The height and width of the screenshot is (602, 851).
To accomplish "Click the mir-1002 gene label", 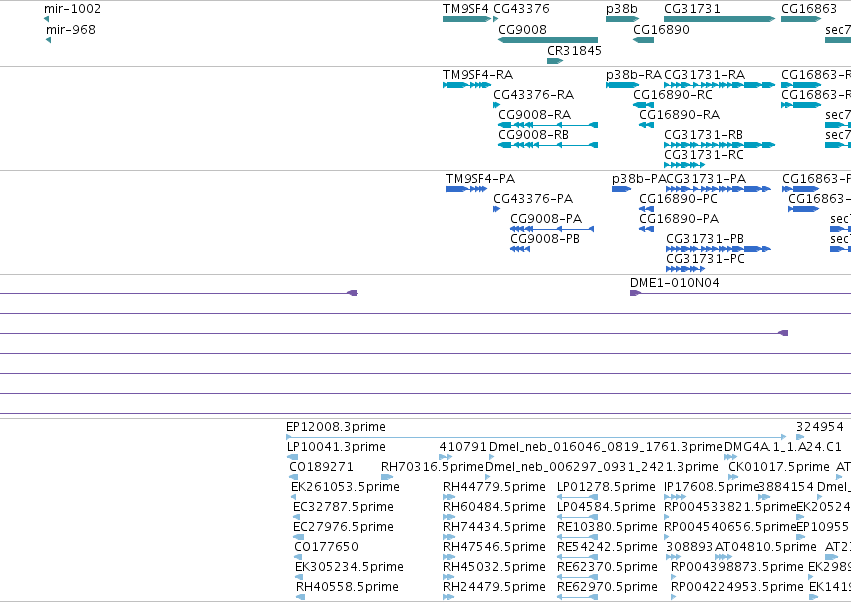I will tap(72, 9).
